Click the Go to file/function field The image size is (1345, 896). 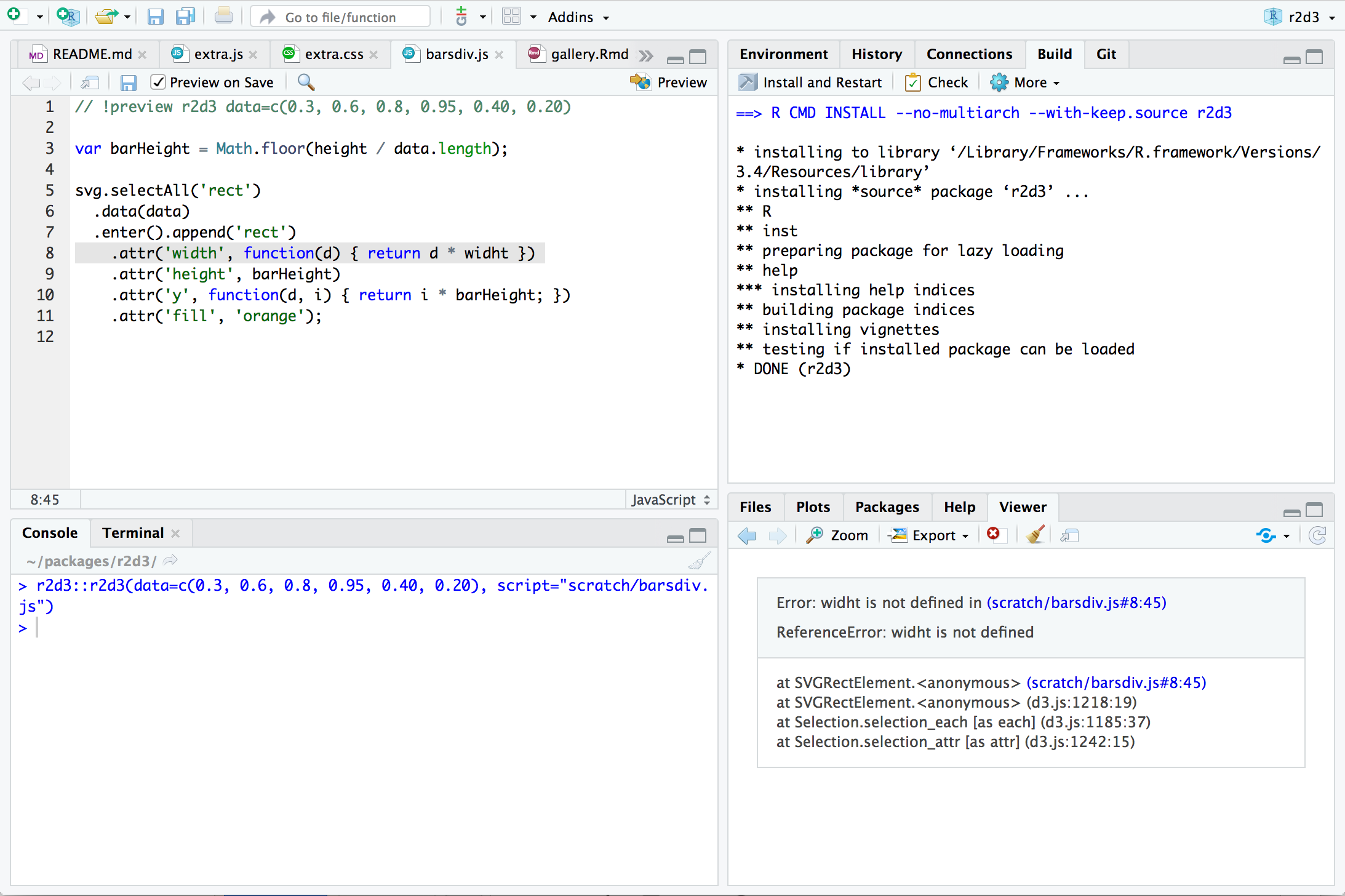pos(340,17)
